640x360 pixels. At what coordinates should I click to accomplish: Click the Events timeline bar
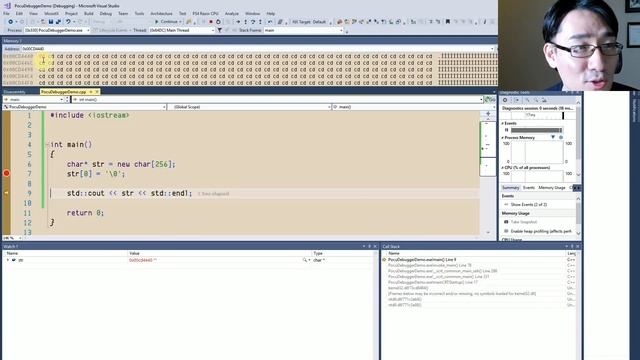[x=536, y=130]
